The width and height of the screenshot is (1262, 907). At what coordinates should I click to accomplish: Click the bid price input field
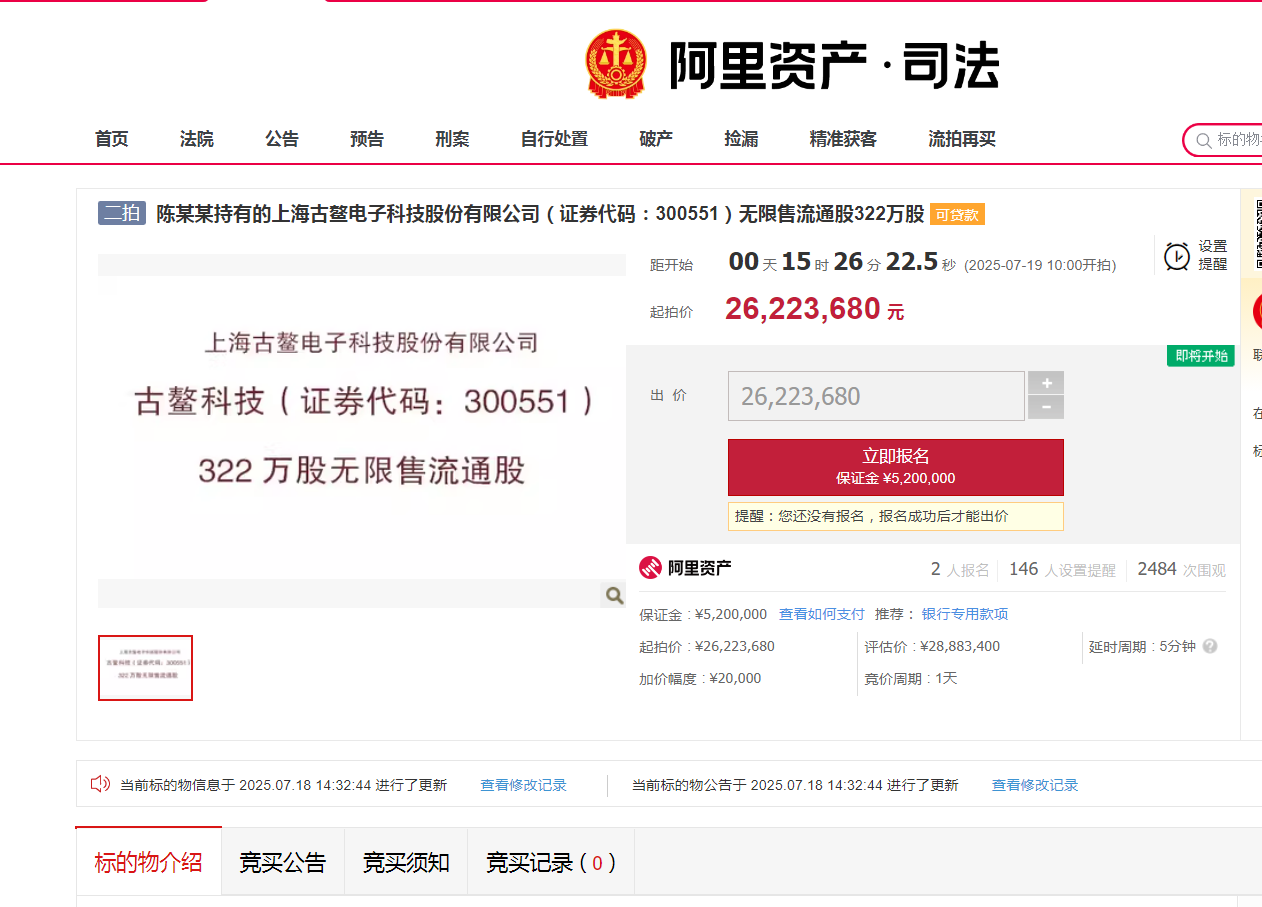tap(876, 396)
